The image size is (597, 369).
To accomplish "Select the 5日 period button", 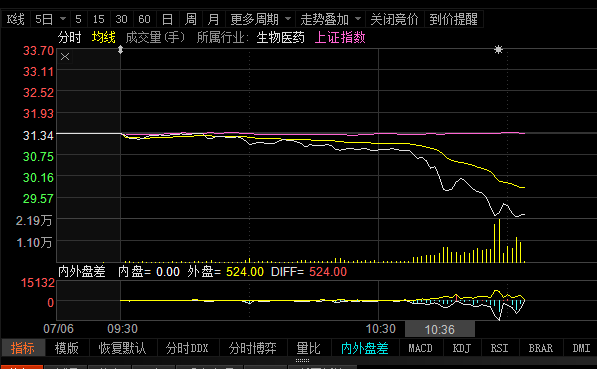I will (44, 19).
